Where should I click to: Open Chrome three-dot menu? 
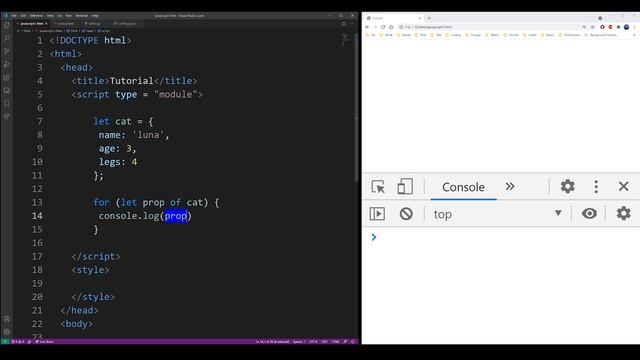[634, 27]
